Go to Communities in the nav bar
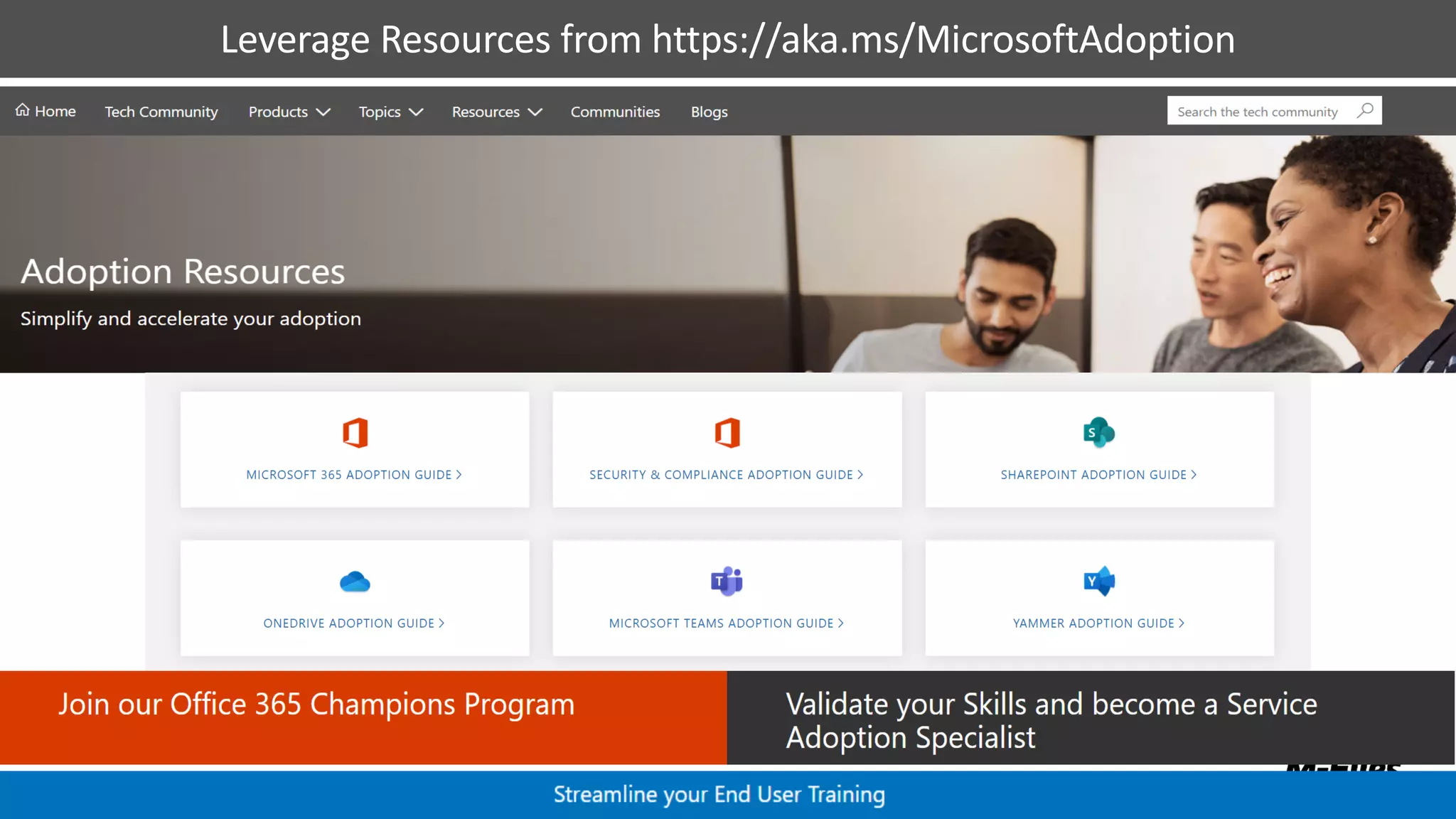The image size is (1456, 819). (x=615, y=112)
